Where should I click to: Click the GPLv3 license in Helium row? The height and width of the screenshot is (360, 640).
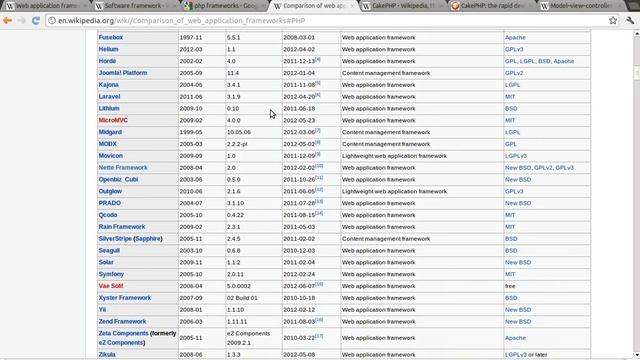pyautogui.click(x=514, y=49)
